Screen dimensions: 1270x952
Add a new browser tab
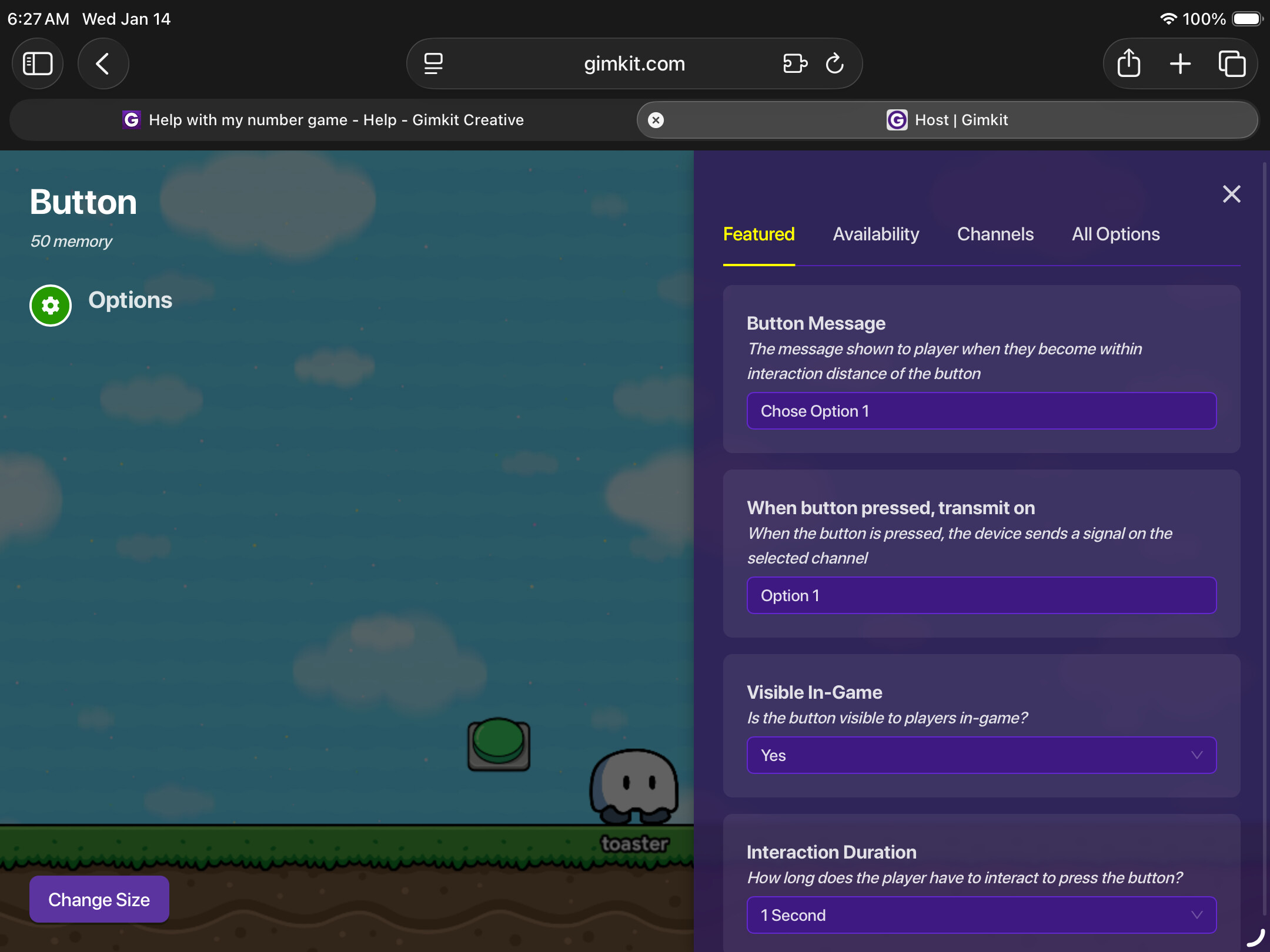pos(1180,63)
